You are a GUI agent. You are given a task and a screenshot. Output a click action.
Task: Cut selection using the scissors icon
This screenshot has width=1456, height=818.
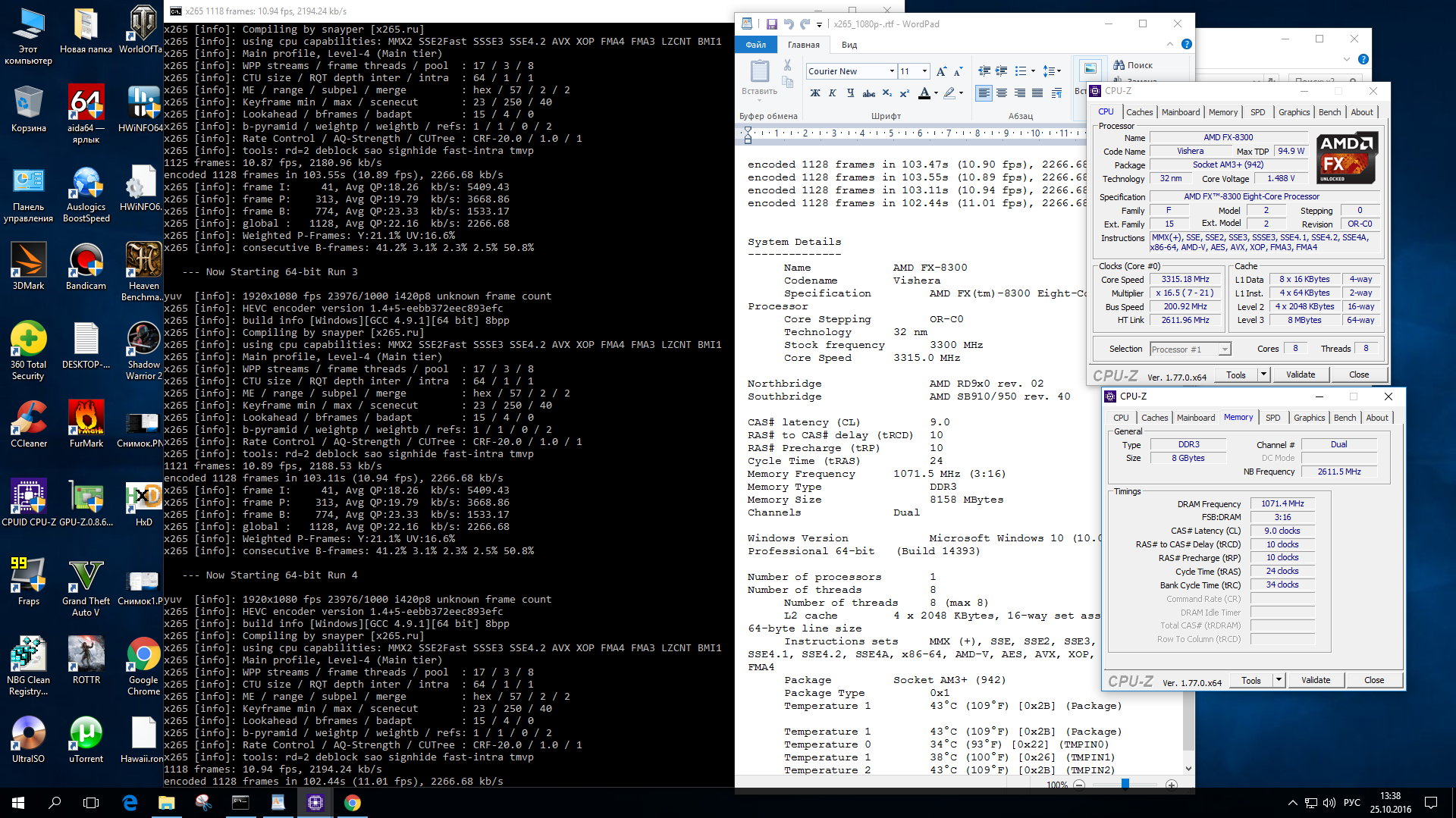point(788,65)
